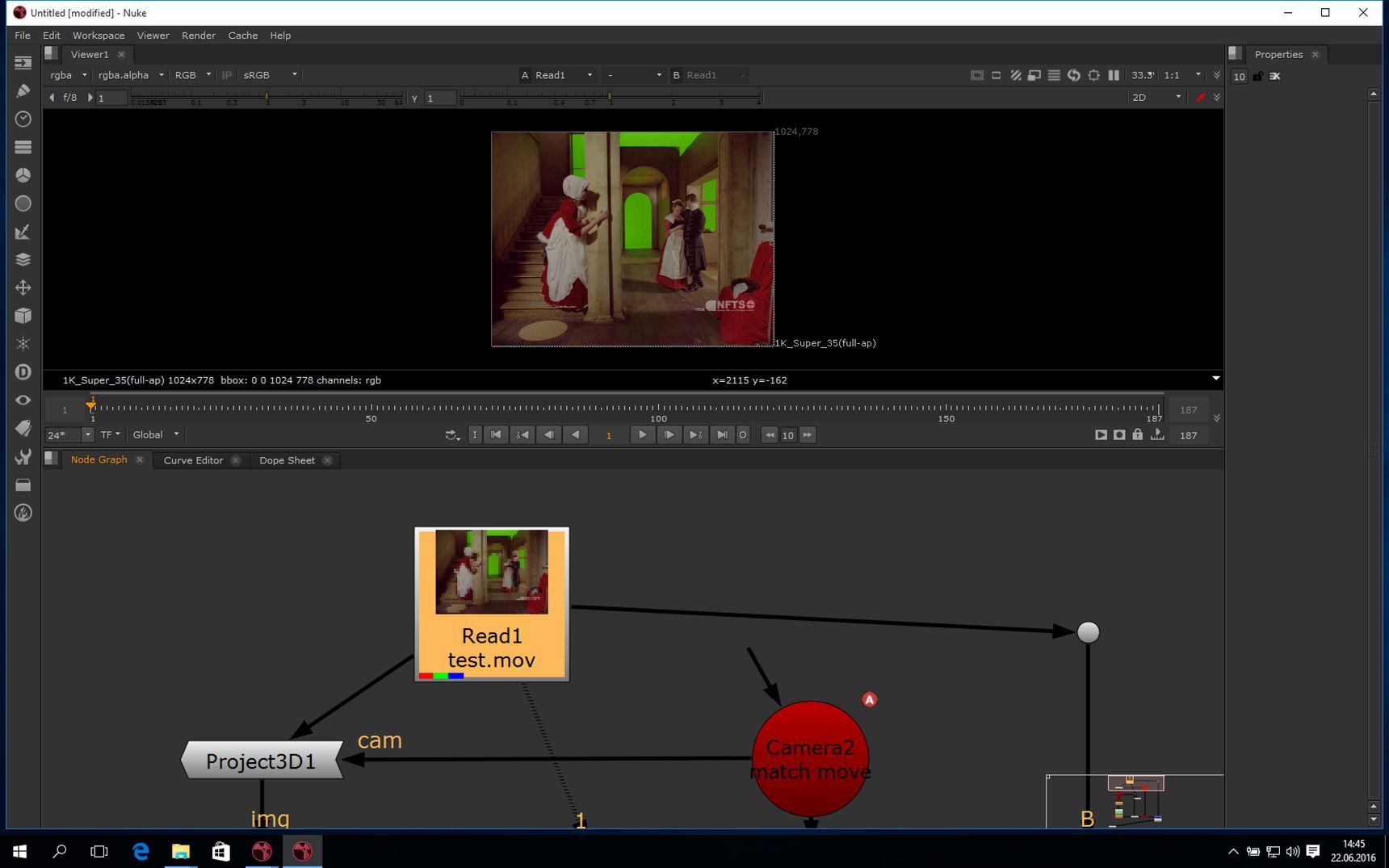Switch to the Curve Editor tab
Image resolution: width=1389 pixels, height=868 pixels.
193,460
